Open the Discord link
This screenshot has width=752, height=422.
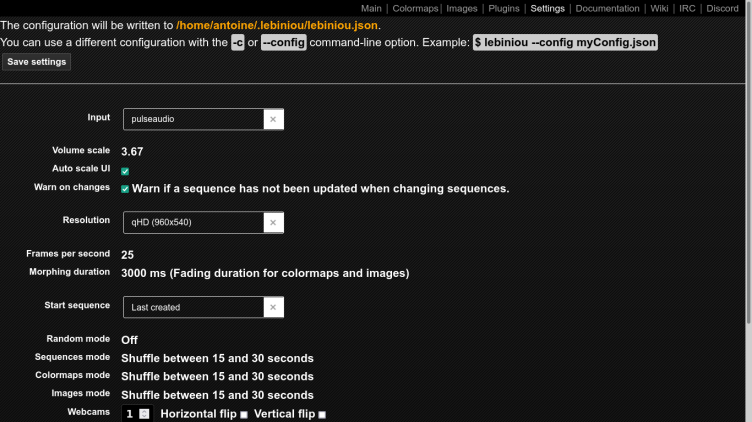721,8
